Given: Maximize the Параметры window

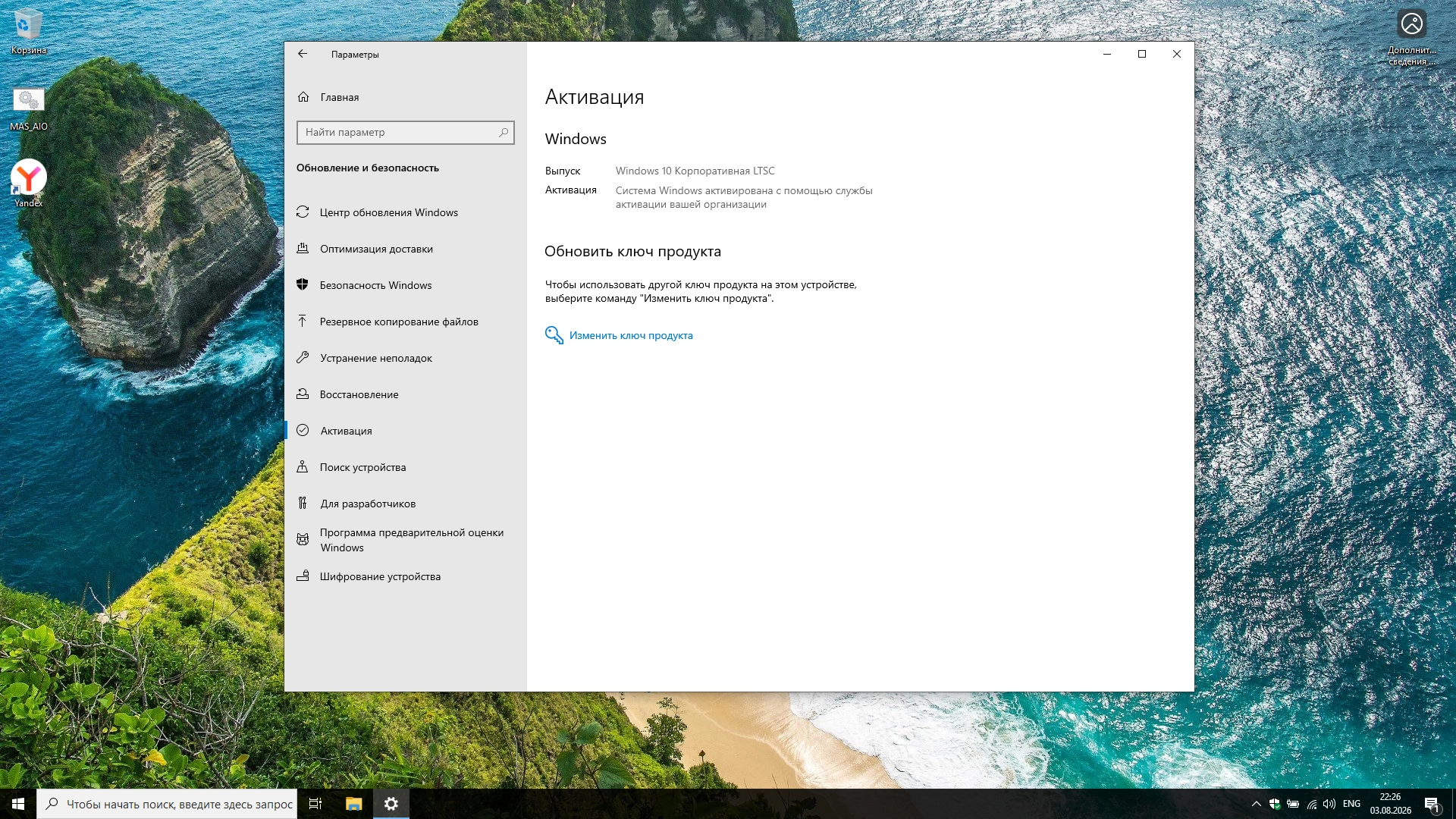Looking at the screenshot, I should 1142,54.
